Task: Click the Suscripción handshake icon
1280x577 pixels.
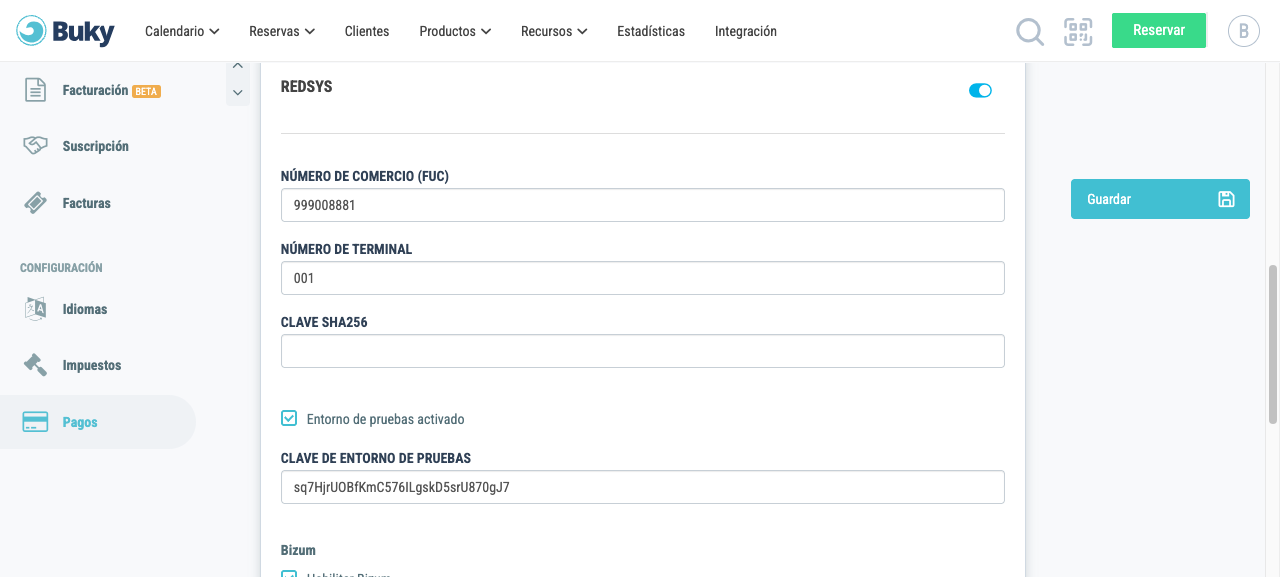Action: point(35,146)
